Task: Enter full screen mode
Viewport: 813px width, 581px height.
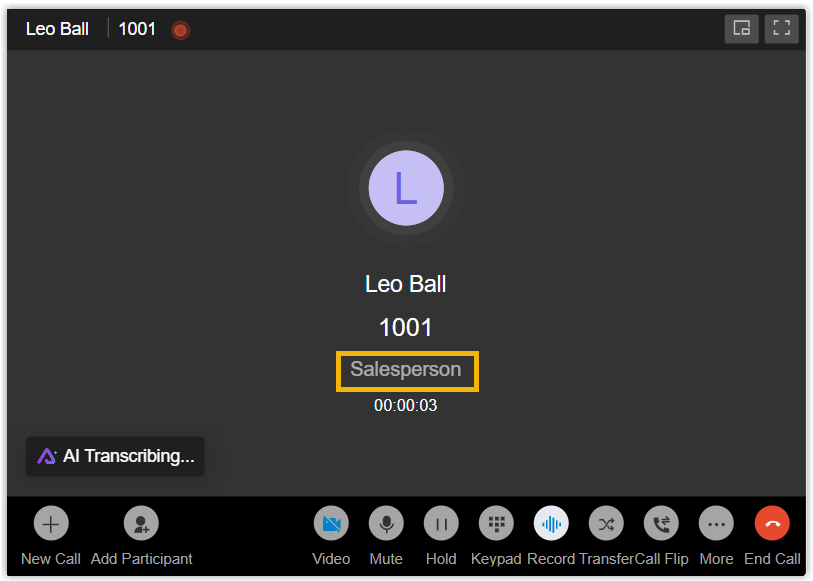Action: (x=781, y=28)
